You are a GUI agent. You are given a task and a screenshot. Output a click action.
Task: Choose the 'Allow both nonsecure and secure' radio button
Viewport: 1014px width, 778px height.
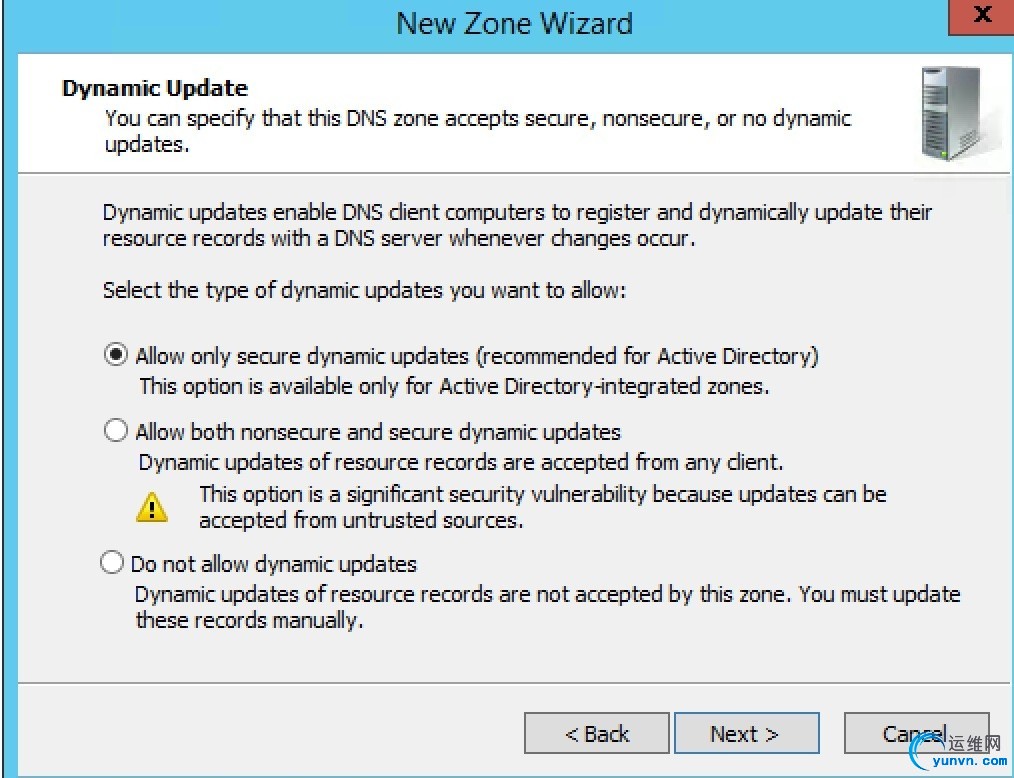tap(117, 431)
